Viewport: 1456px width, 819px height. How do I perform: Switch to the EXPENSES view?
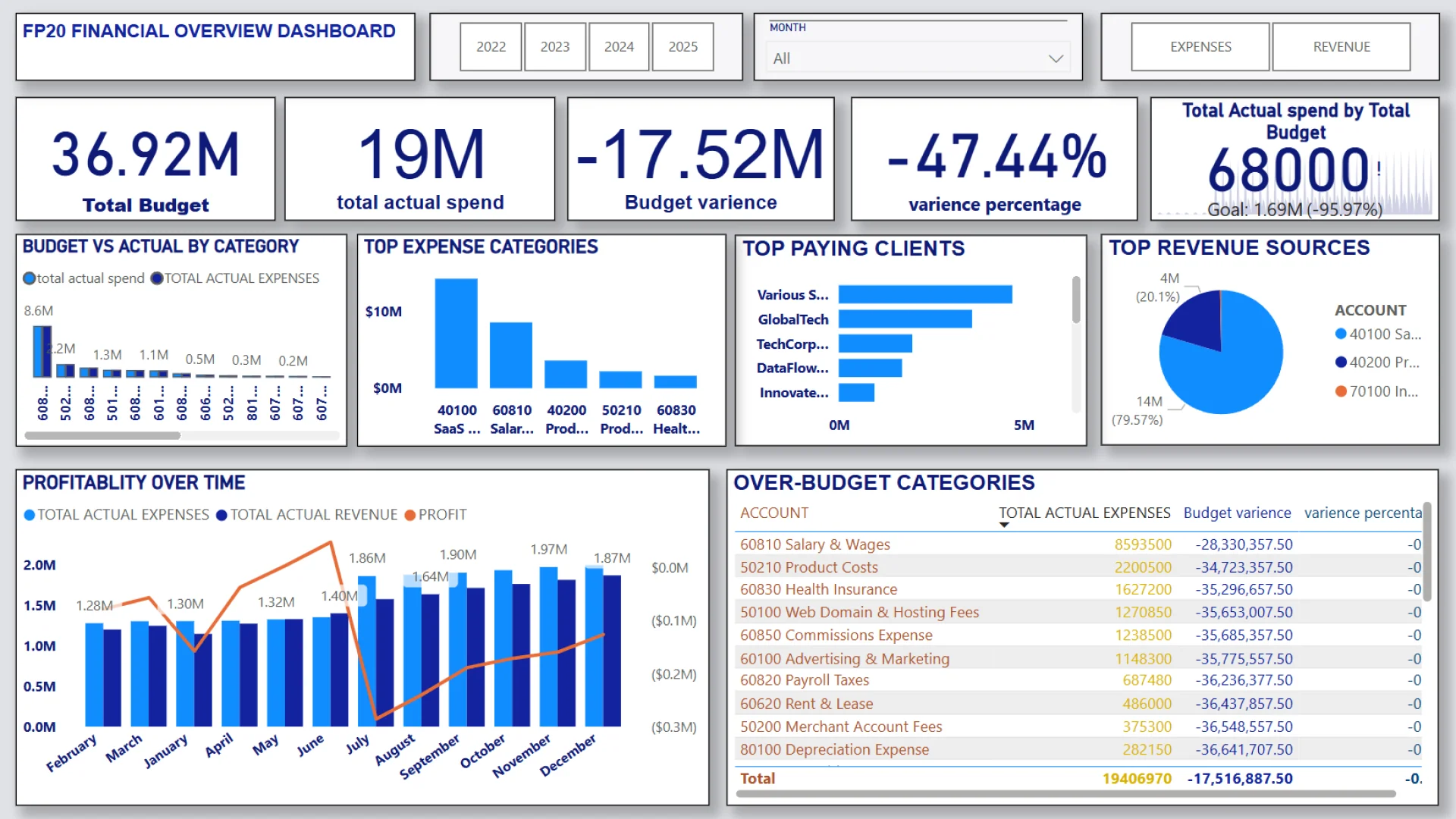[x=1200, y=47]
